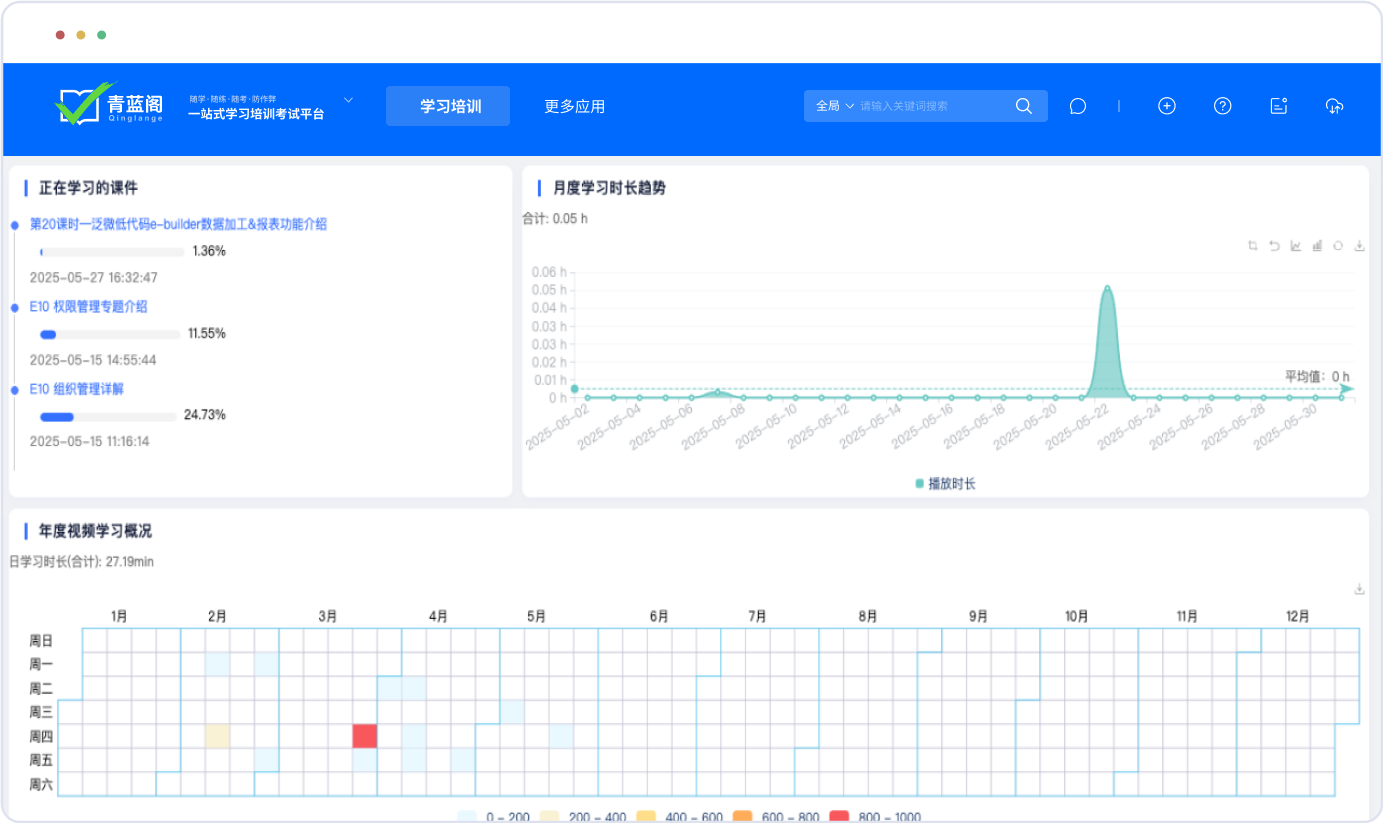This screenshot has height=823, width=1383.
Task: Click the plus circle add icon
Action: pos(1166,106)
